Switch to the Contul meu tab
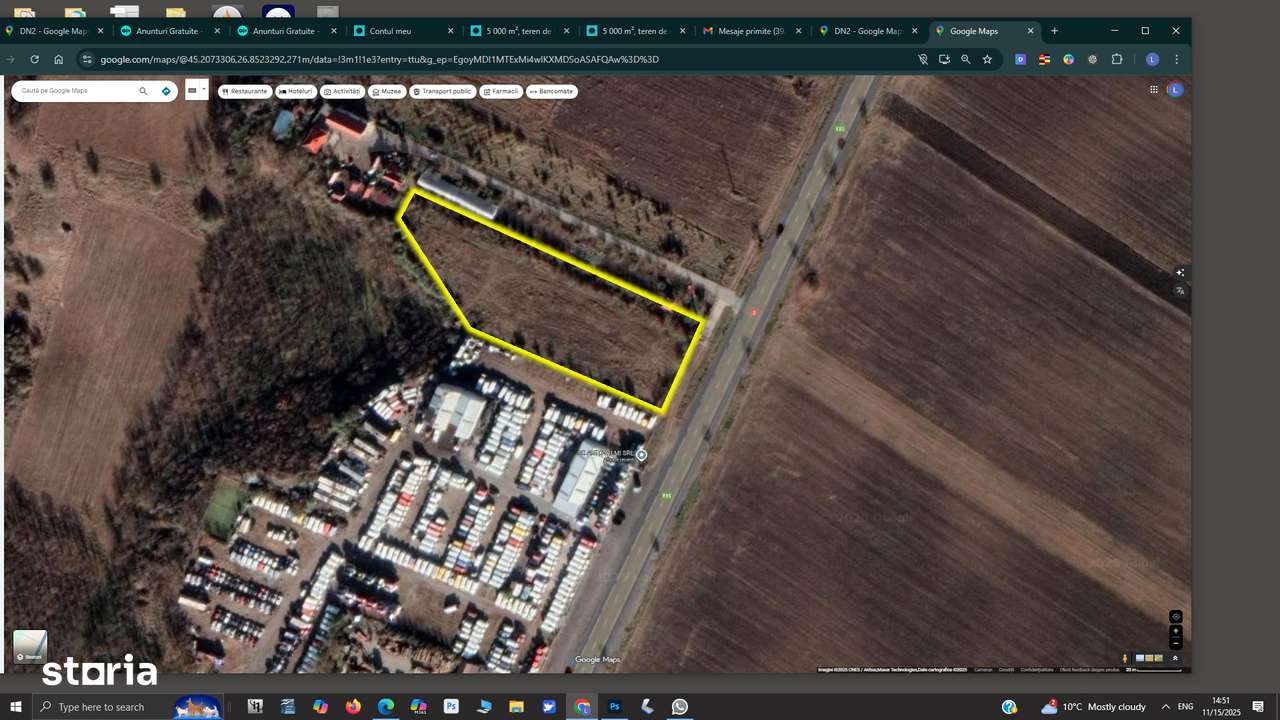The width and height of the screenshot is (1280, 720). point(406,31)
